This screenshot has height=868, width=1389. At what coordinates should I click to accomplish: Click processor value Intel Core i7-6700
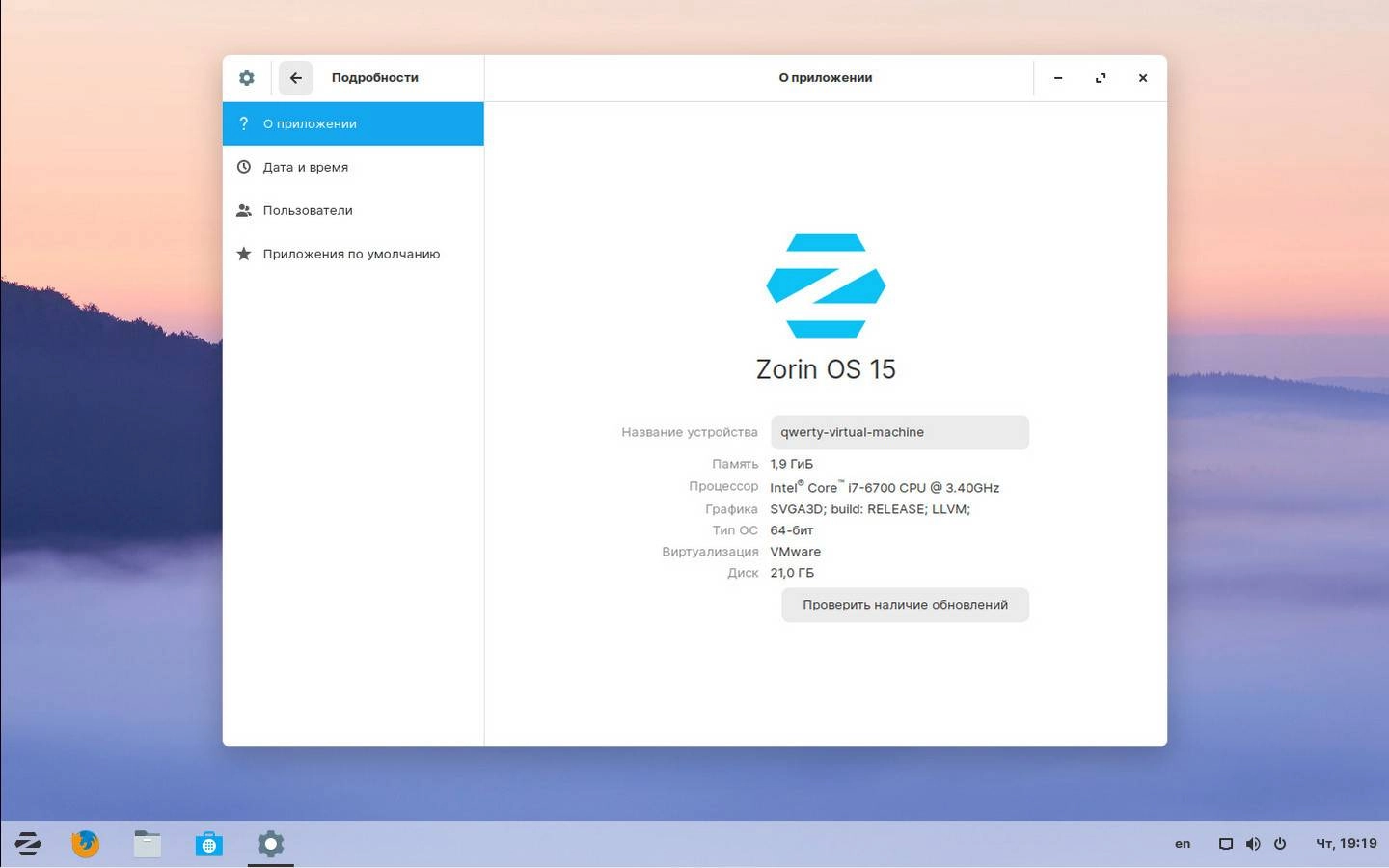(885, 487)
